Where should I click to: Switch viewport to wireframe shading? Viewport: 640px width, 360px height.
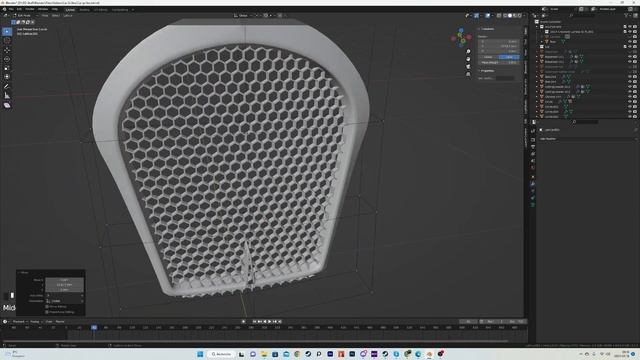tap(505, 16)
